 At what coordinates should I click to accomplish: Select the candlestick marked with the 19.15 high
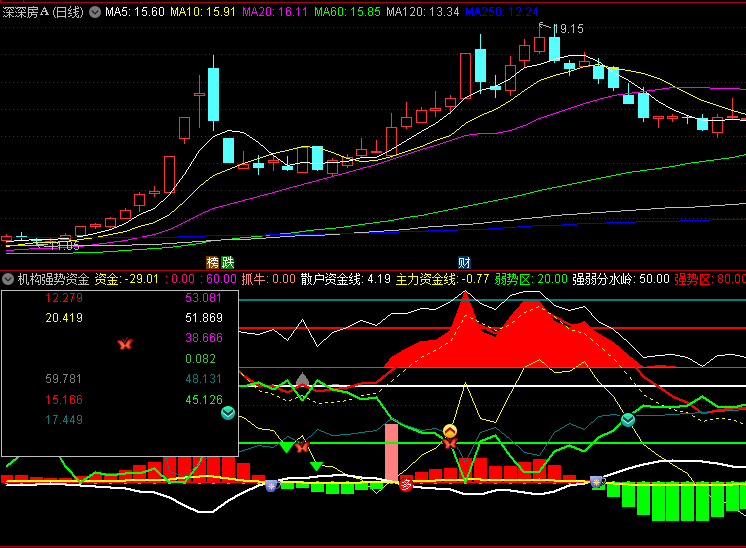pos(540,40)
